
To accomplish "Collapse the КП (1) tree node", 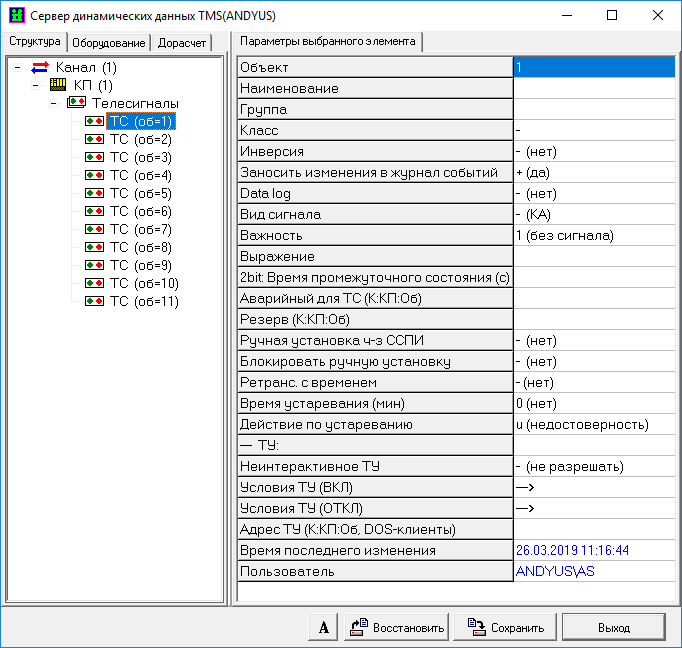I will pyautogui.click(x=36, y=86).
